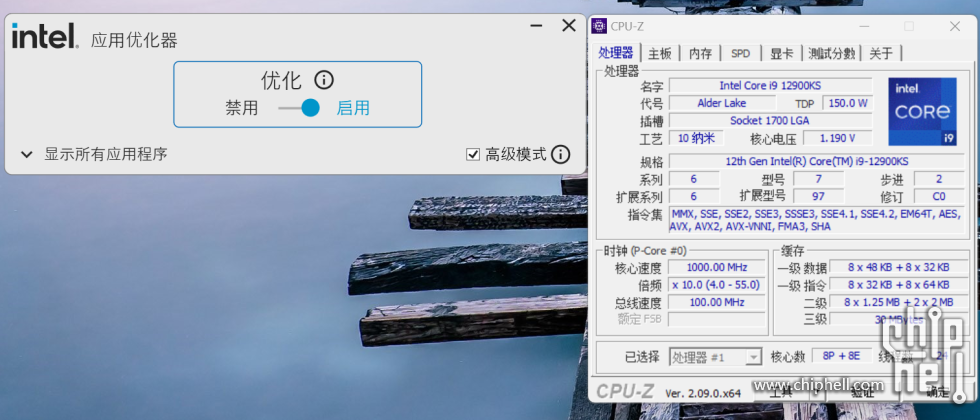Switch to the 显卡 tab

tap(781, 53)
